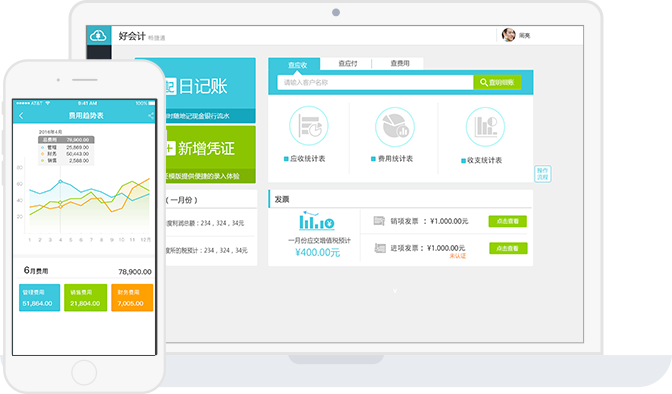This screenshot has height=394, width=672.
Task: Click 点击查看 button for 销项发票
Action: pyautogui.click(x=507, y=221)
